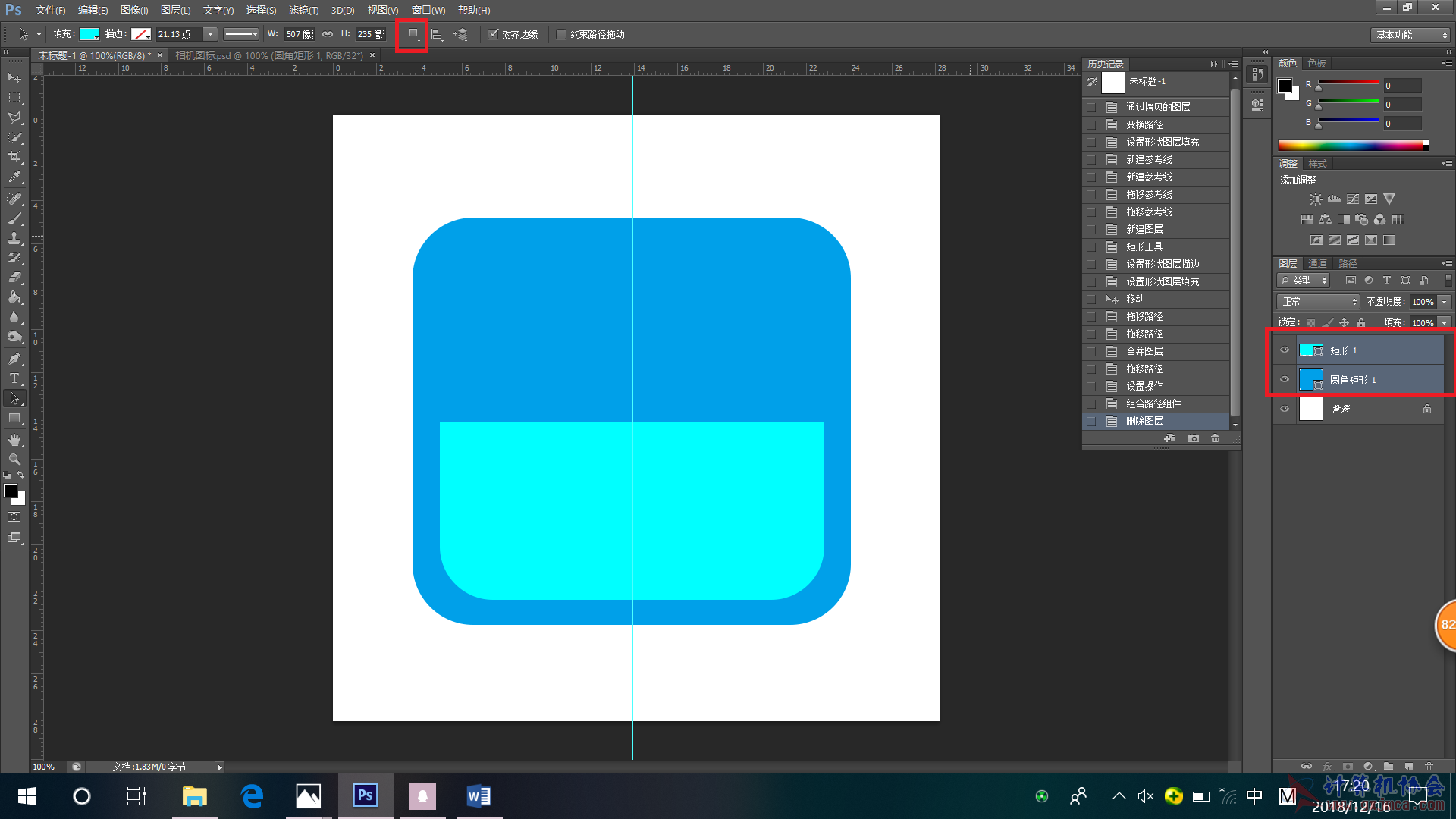Open the path operations dropdown
1456x819 pixels.
pyautogui.click(x=413, y=34)
